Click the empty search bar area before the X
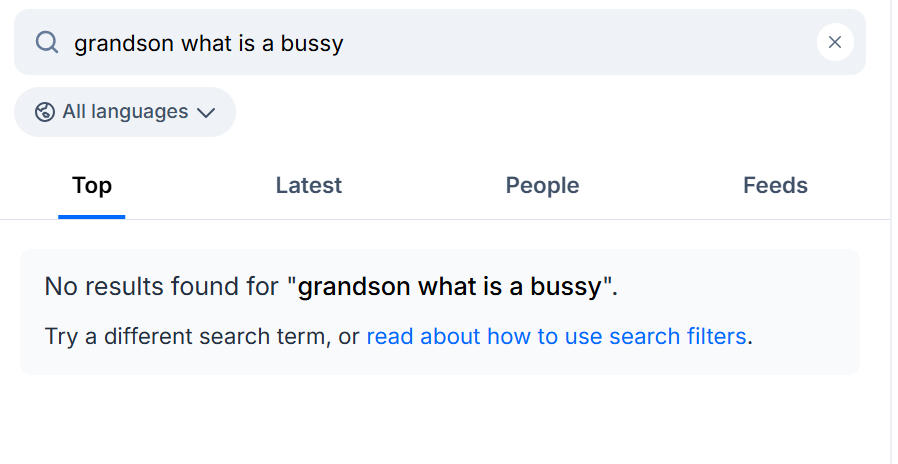Image resolution: width=898 pixels, height=464 pixels. (x=600, y=43)
